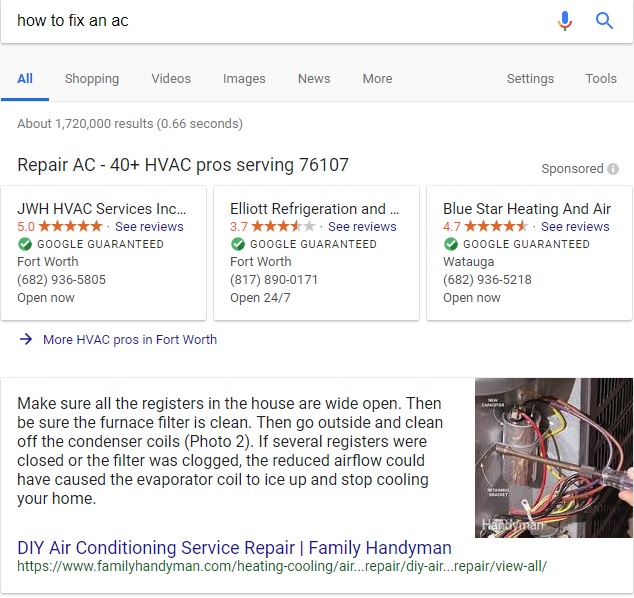Click the voice search microphone icon
The image size is (634, 598).
click(564, 21)
